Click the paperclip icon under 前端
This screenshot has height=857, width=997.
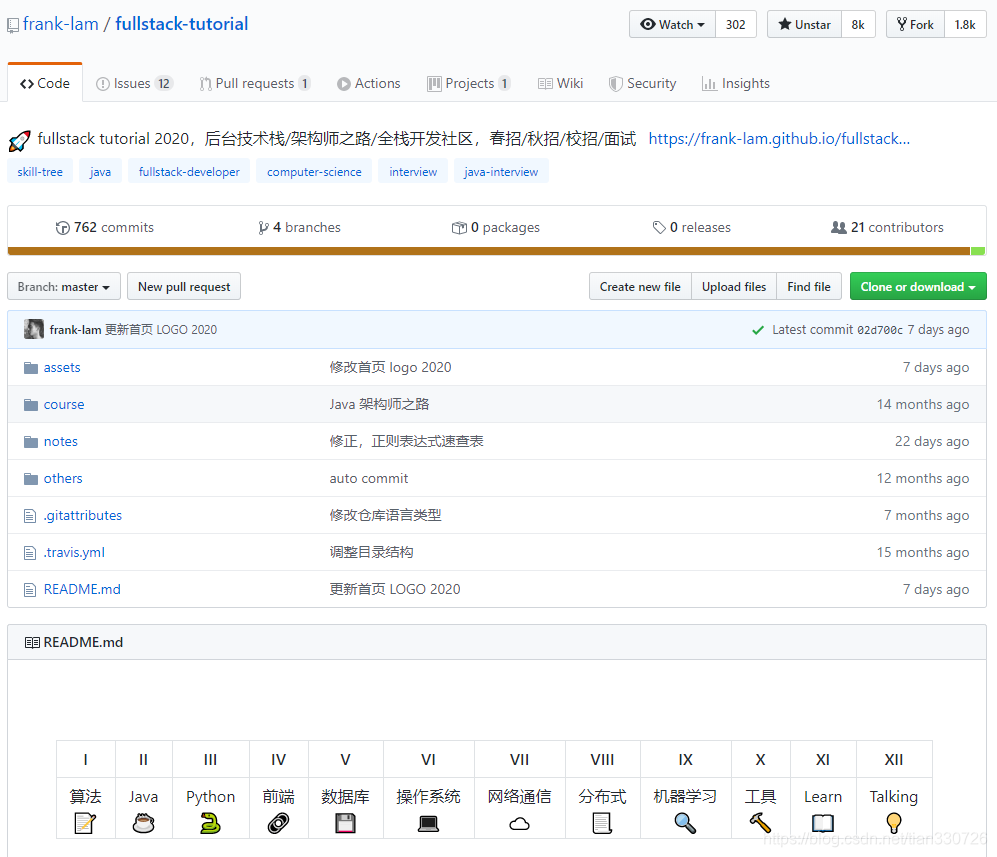(278, 823)
